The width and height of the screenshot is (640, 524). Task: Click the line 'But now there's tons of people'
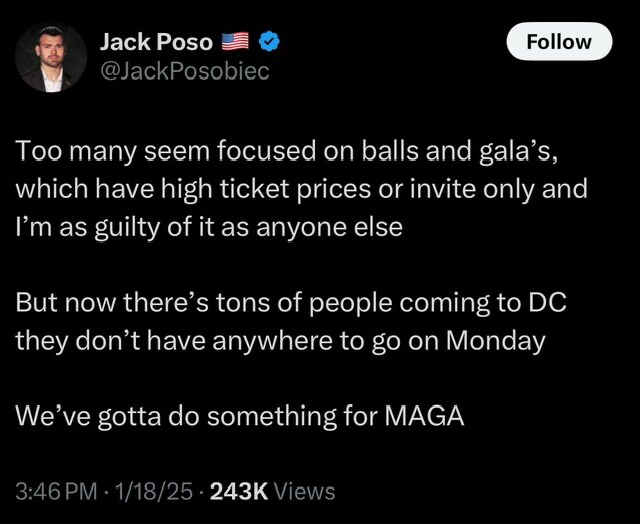[291, 303]
